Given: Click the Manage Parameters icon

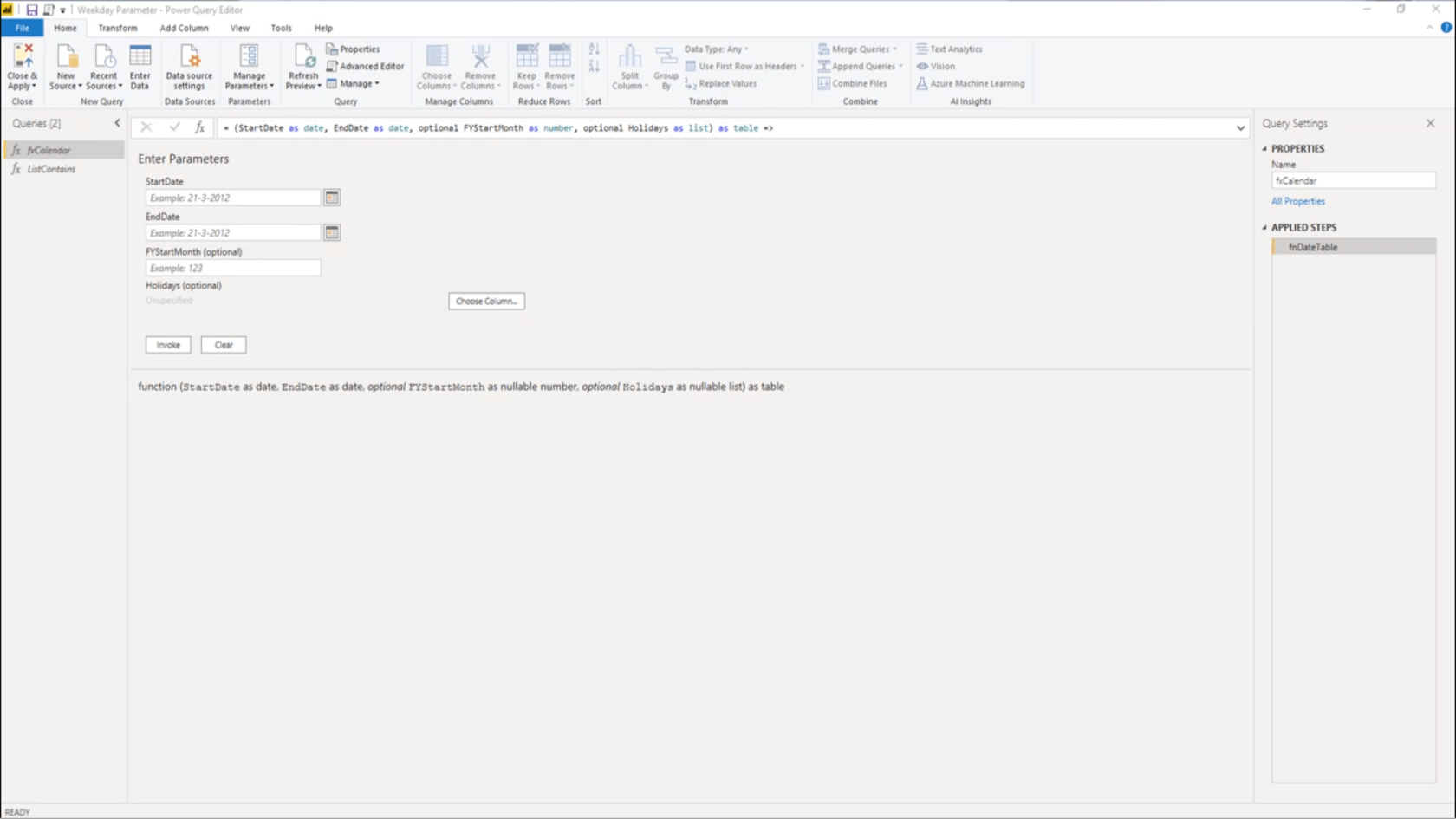Looking at the screenshot, I should click(249, 57).
